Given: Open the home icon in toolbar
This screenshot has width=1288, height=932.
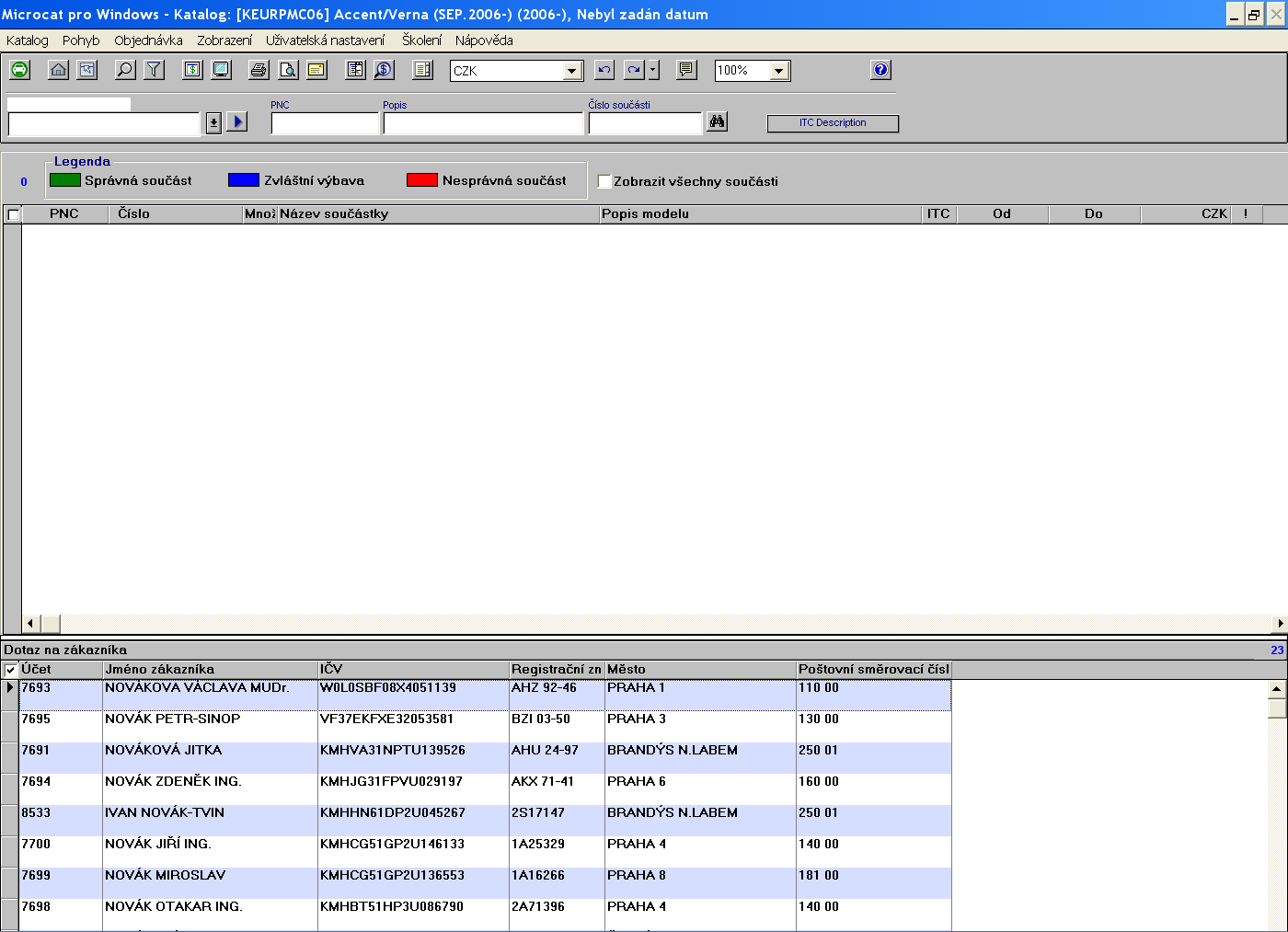Looking at the screenshot, I should 58,70.
